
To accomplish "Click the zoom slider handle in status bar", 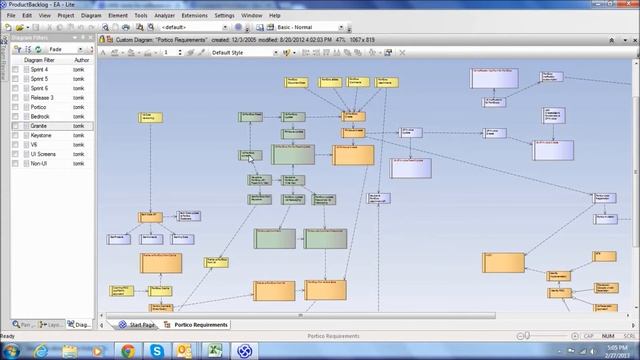I will click(527, 336).
